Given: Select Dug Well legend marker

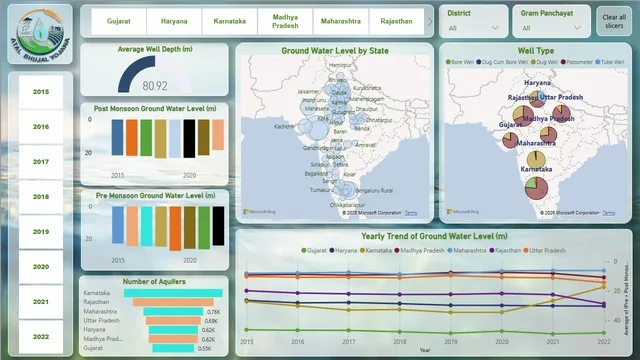Looking at the screenshot, I should tap(533, 62).
